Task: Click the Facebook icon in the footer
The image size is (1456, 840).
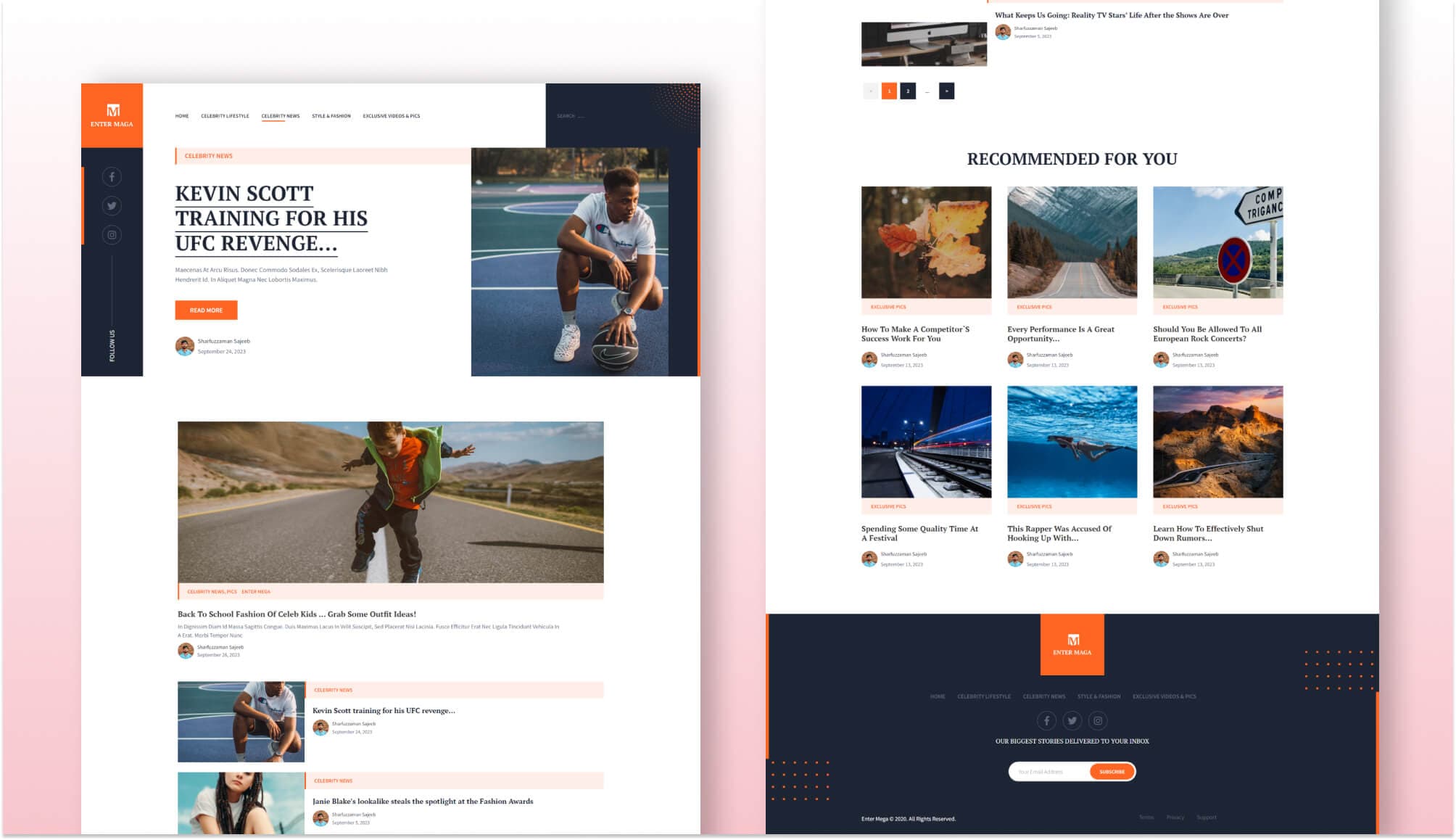Action: pos(1048,720)
